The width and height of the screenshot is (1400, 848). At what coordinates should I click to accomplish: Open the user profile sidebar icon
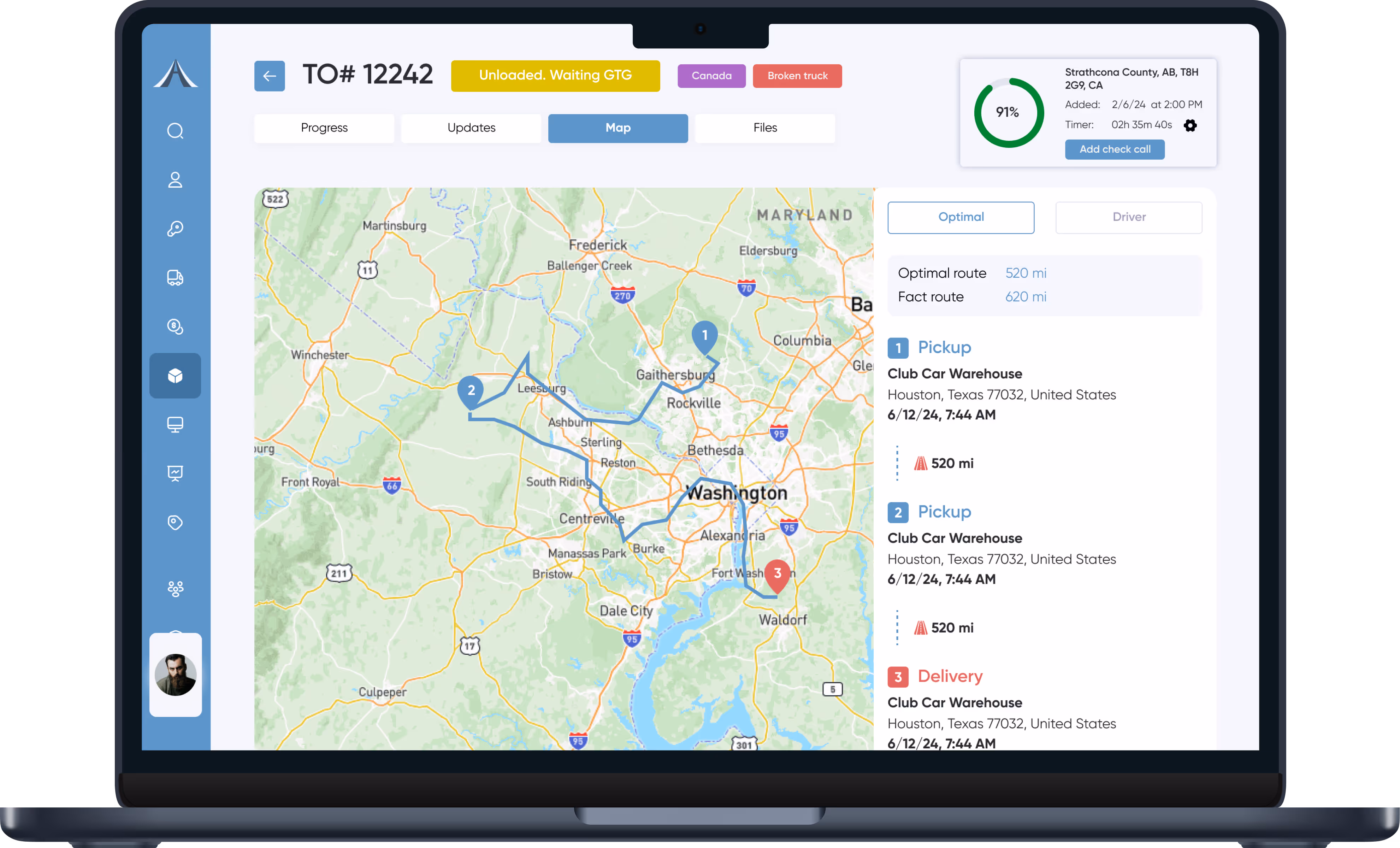tap(175, 179)
